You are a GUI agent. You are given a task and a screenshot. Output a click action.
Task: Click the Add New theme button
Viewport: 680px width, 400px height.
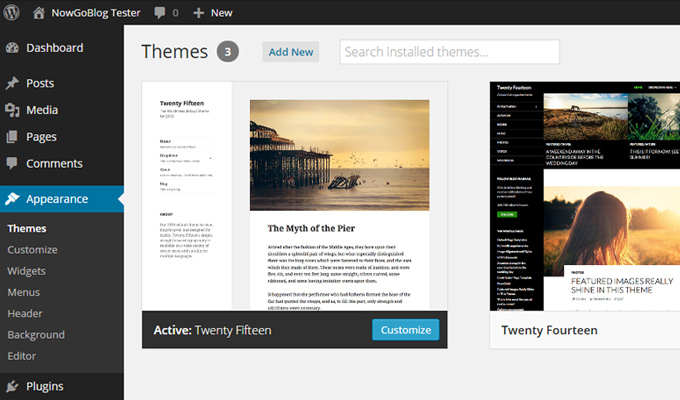[291, 52]
